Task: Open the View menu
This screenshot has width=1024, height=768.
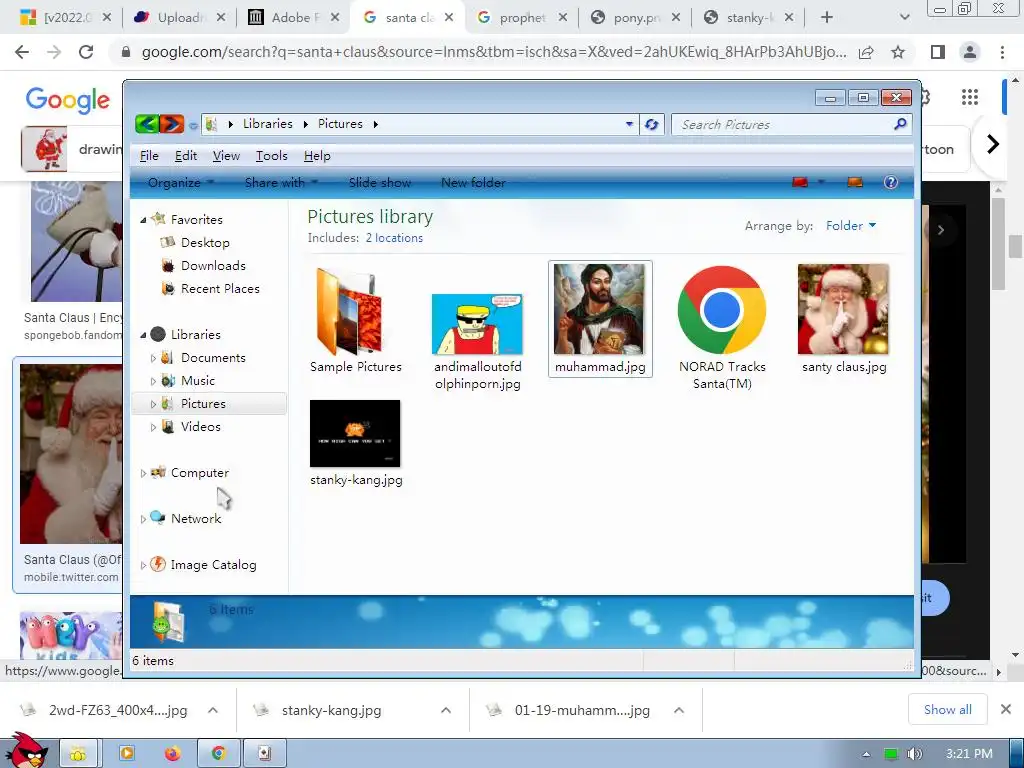Action: pos(226,155)
